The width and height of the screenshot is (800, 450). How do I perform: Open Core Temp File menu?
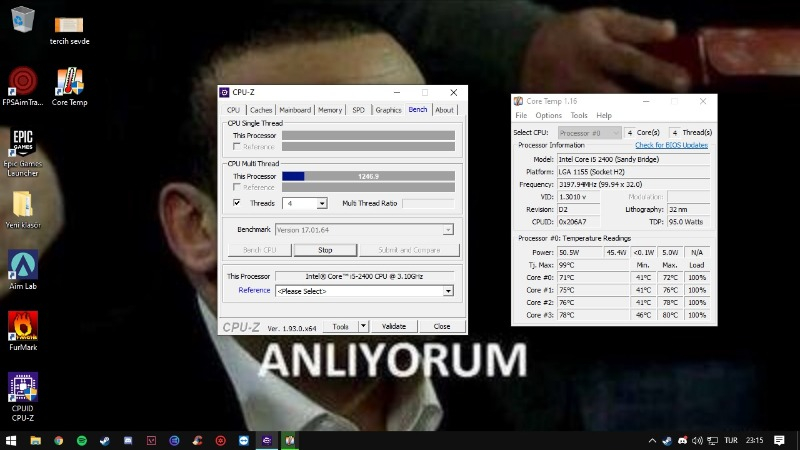click(x=521, y=115)
